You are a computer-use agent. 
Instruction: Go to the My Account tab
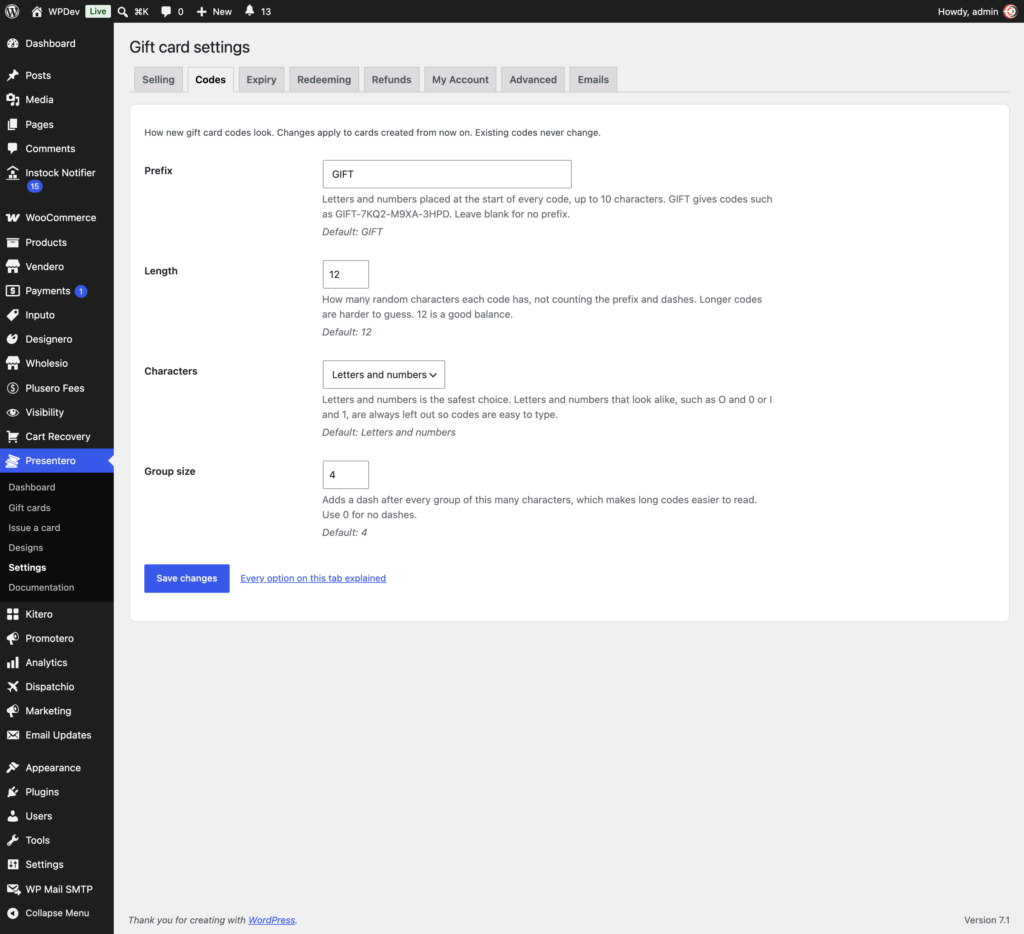pos(460,80)
